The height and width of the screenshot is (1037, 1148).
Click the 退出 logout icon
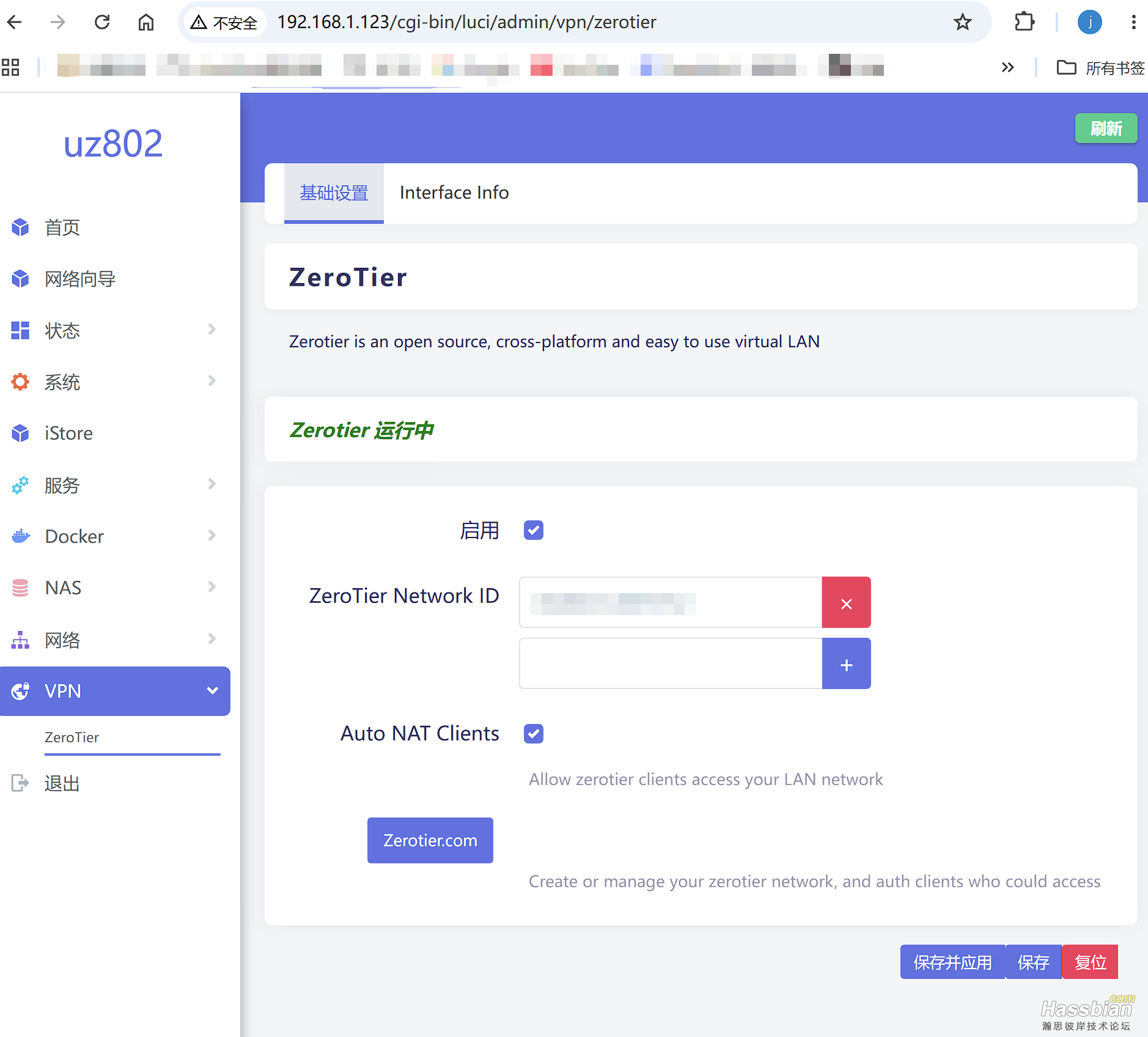pos(20,783)
